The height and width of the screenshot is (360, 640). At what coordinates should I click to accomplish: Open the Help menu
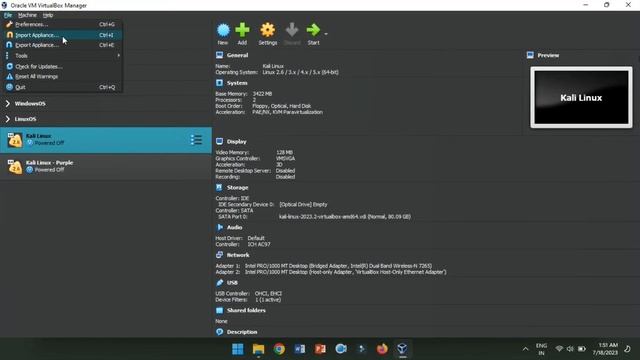(x=48, y=15)
